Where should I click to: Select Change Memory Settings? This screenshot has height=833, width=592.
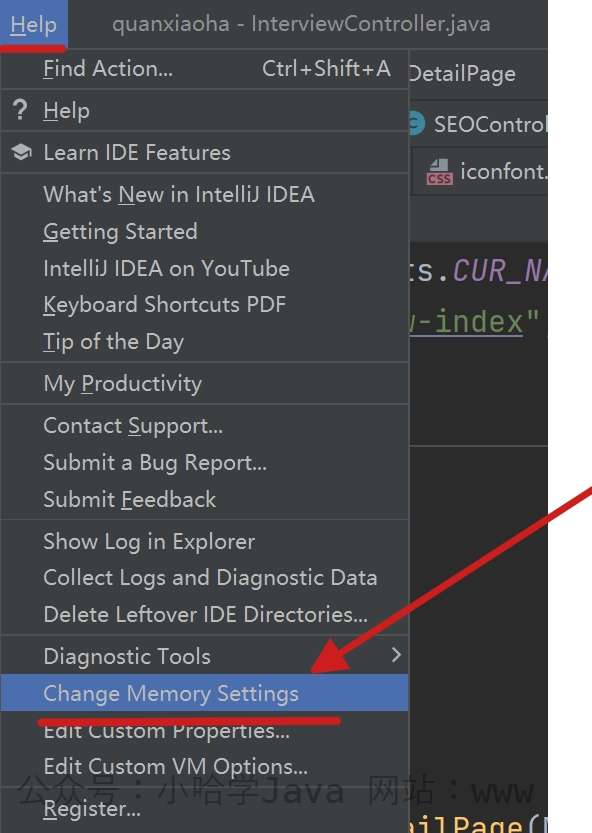(x=204, y=693)
